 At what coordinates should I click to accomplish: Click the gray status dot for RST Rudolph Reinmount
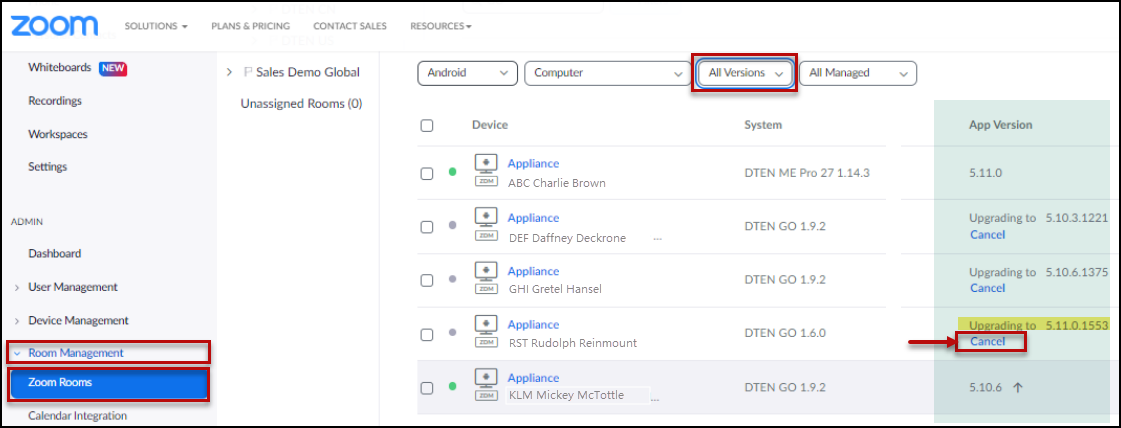click(452, 332)
